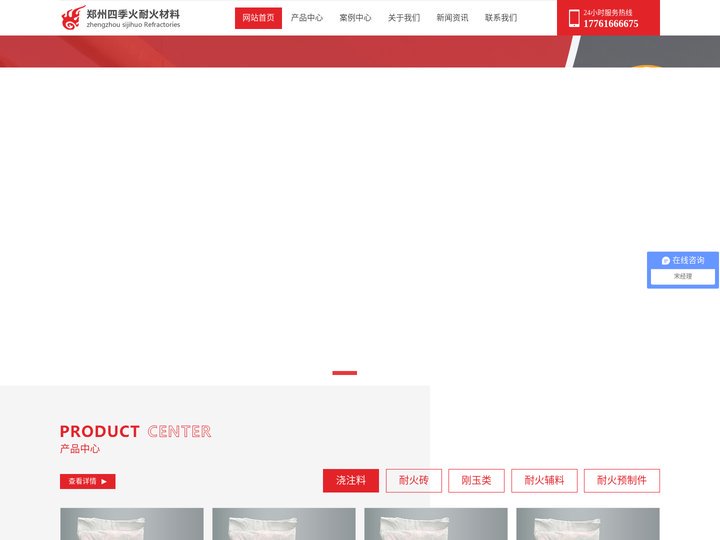Viewport: 720px width, 540px height.
Task: Open the 网站首页 menu item
Action: click(258, 18)
